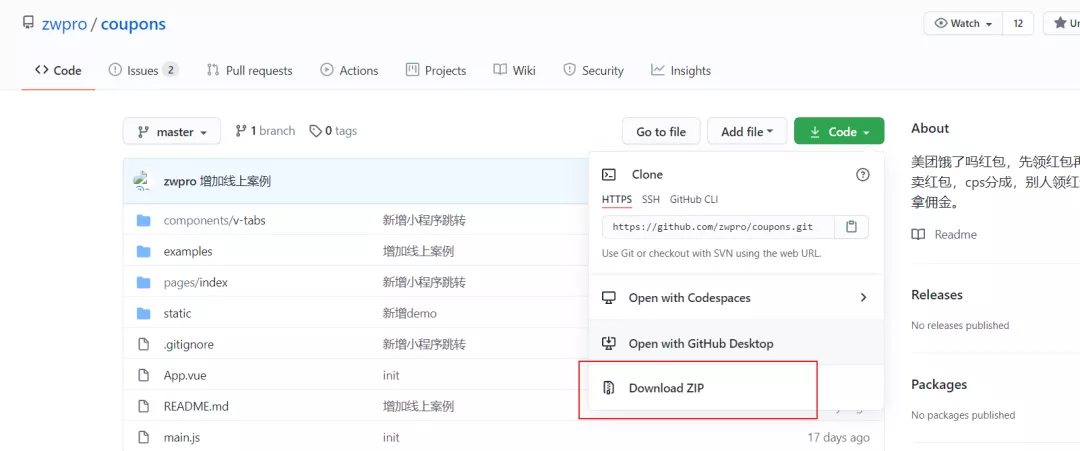Toggle the green Code dropdown button

coord(839,132)
